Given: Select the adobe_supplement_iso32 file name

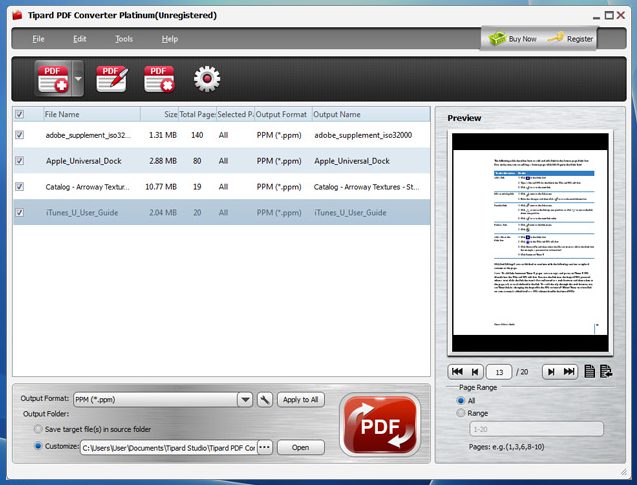Looking at the screenshot, I should [88, 135].
